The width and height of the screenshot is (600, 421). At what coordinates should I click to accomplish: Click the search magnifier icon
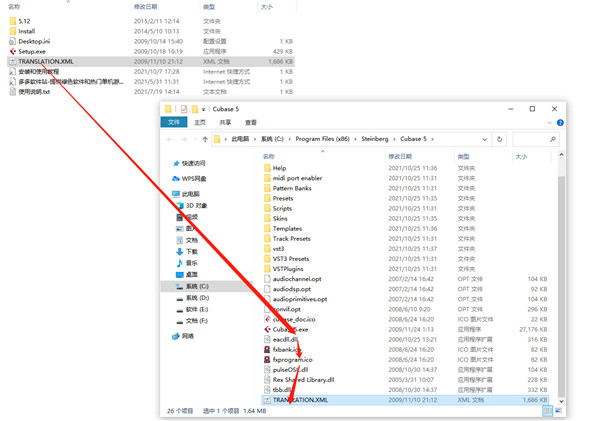click(x=553, y=139)
